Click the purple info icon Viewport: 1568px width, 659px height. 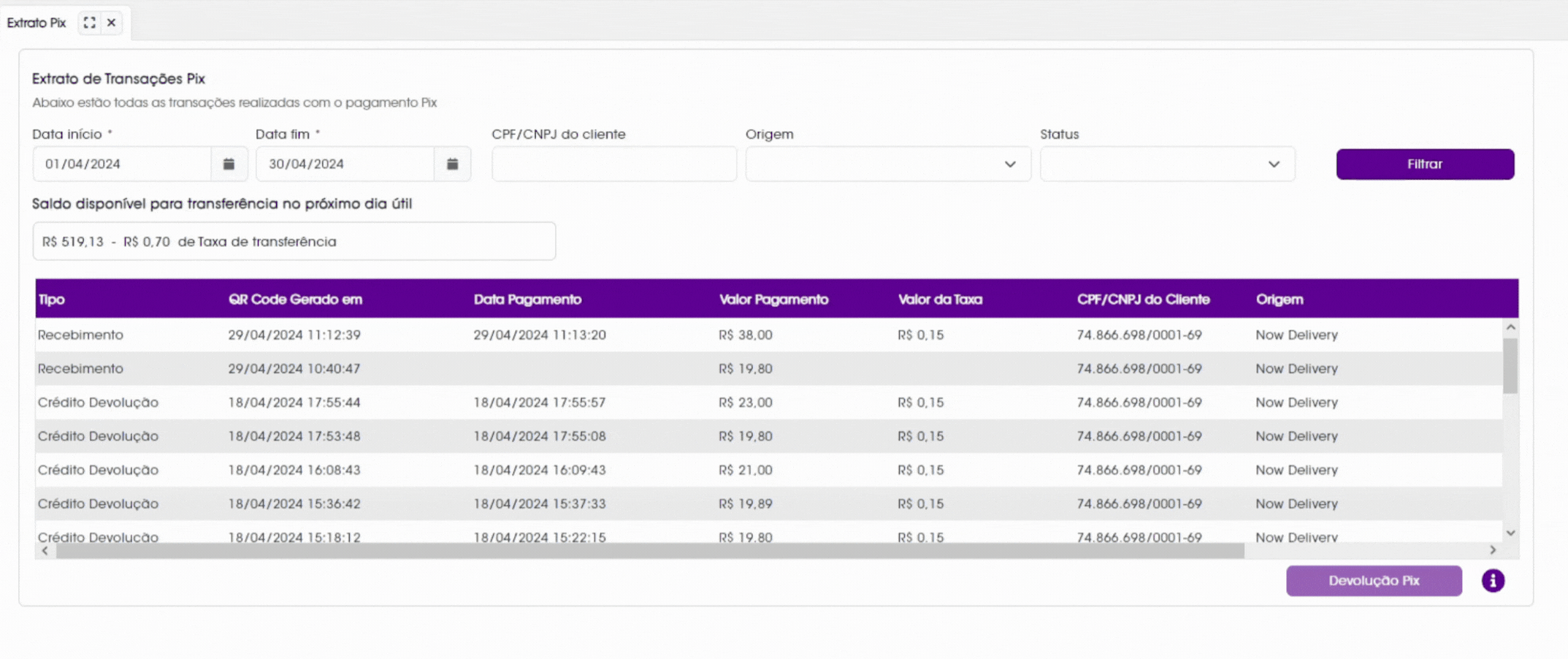(x=1493, y=581)
